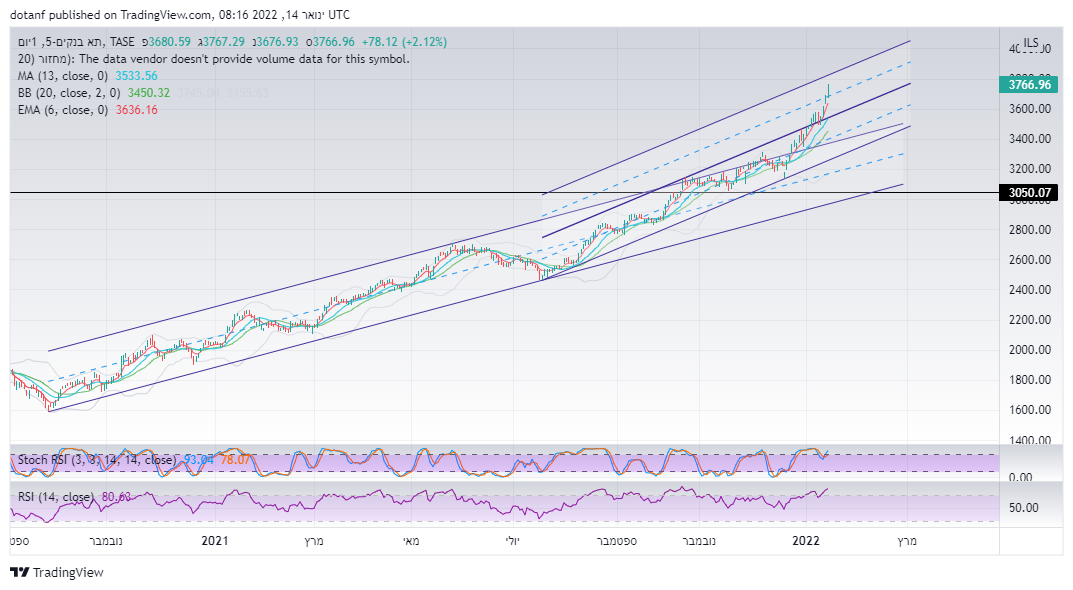Click the BB value 3450.32

click(x=148, y=93)
